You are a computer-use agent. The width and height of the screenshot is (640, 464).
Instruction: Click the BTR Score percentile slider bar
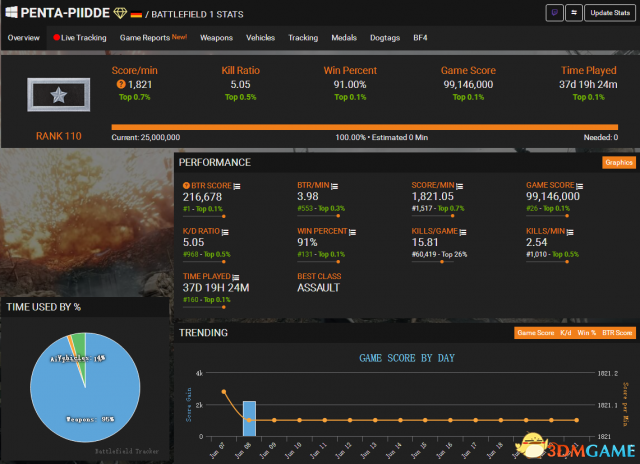pyautogui.click(x=204, y=216)
